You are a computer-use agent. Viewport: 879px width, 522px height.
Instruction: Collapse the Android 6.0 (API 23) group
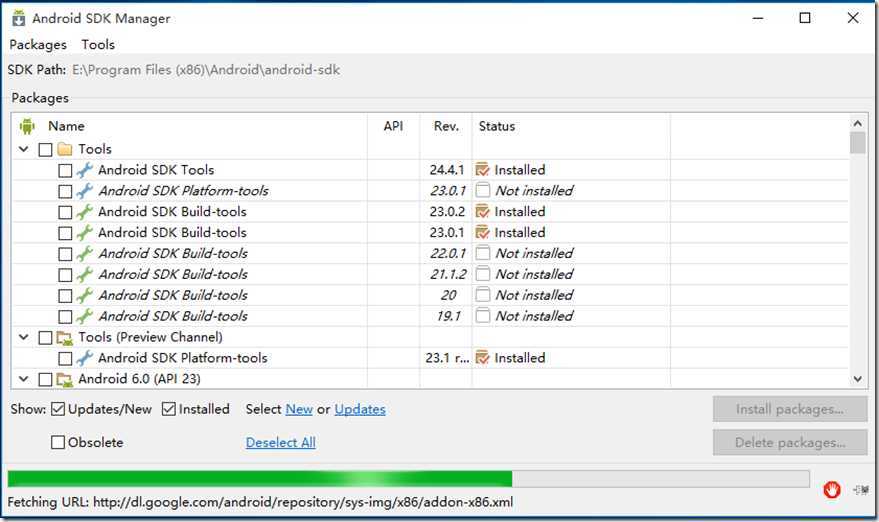pyautogui.click(x=24, y=379)
